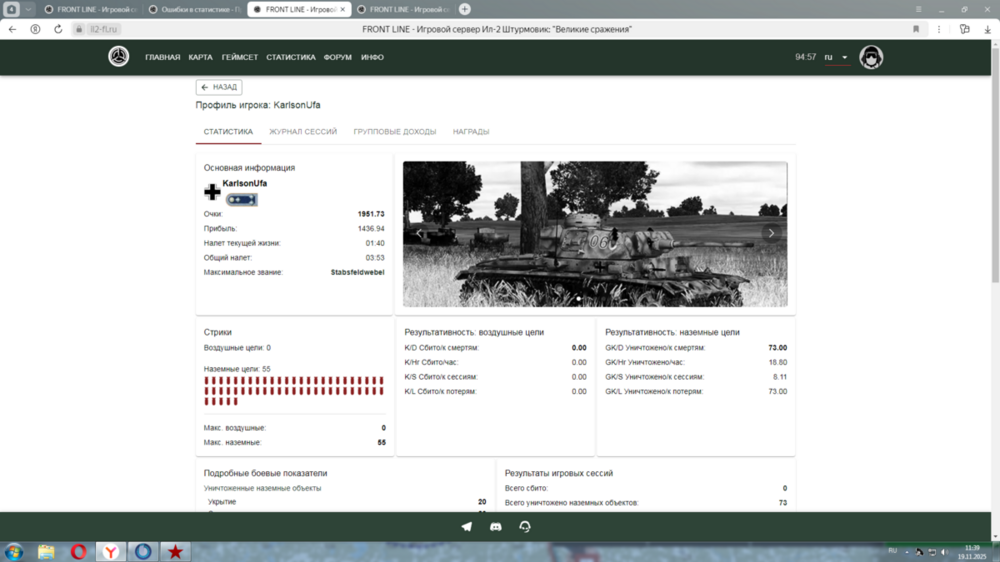Viewport: 1000px width, 562px height.
Task: Show next image in tank carousel
Action: 771,233
